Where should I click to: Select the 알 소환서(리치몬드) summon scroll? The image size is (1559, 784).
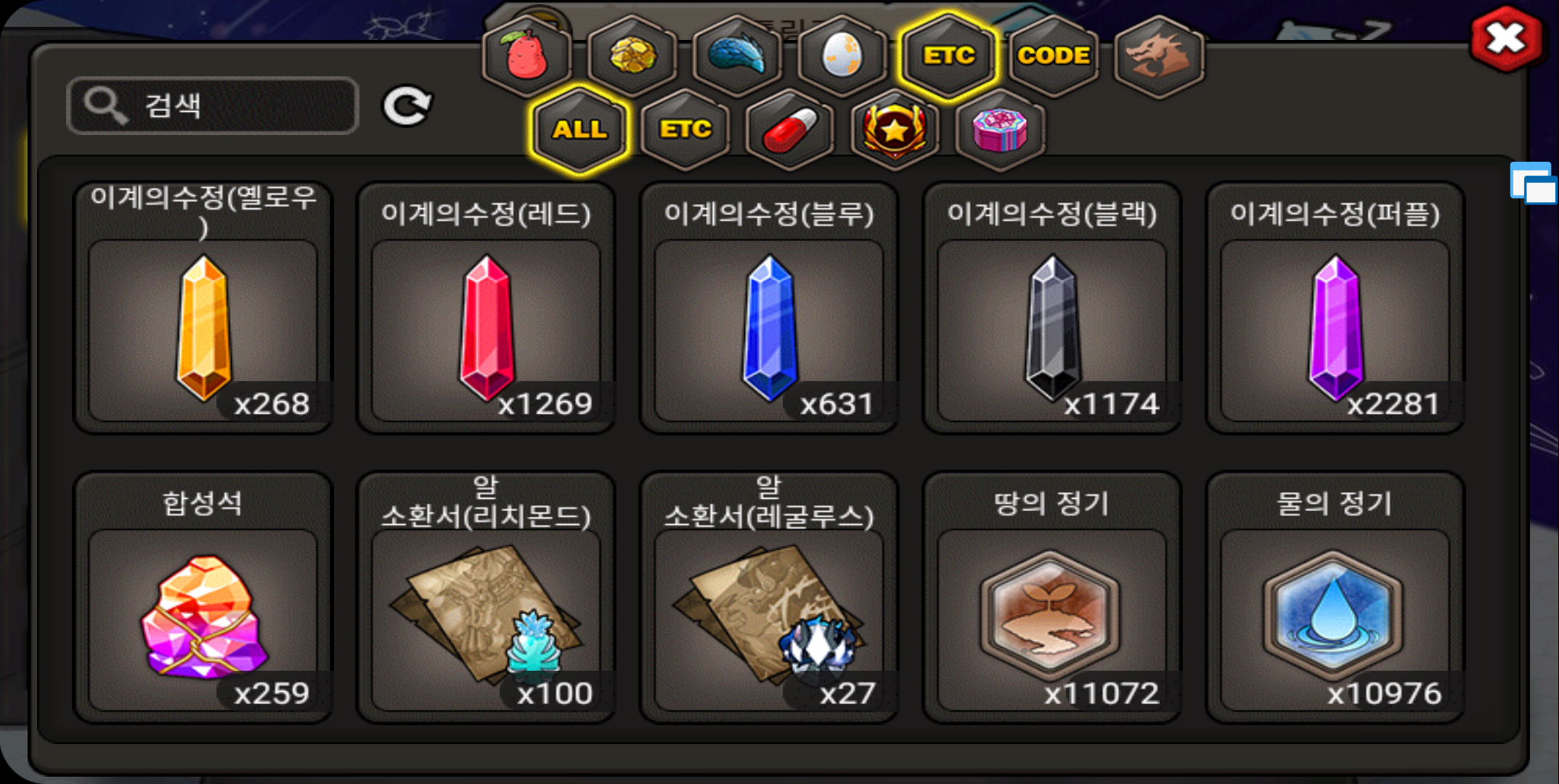tap(486, 597)
